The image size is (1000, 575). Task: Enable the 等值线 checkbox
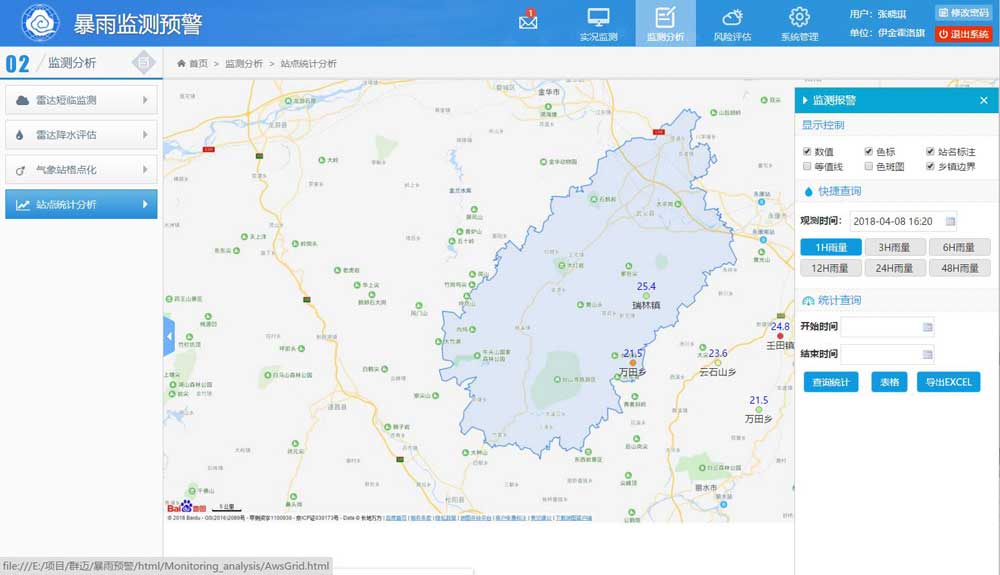807,167
